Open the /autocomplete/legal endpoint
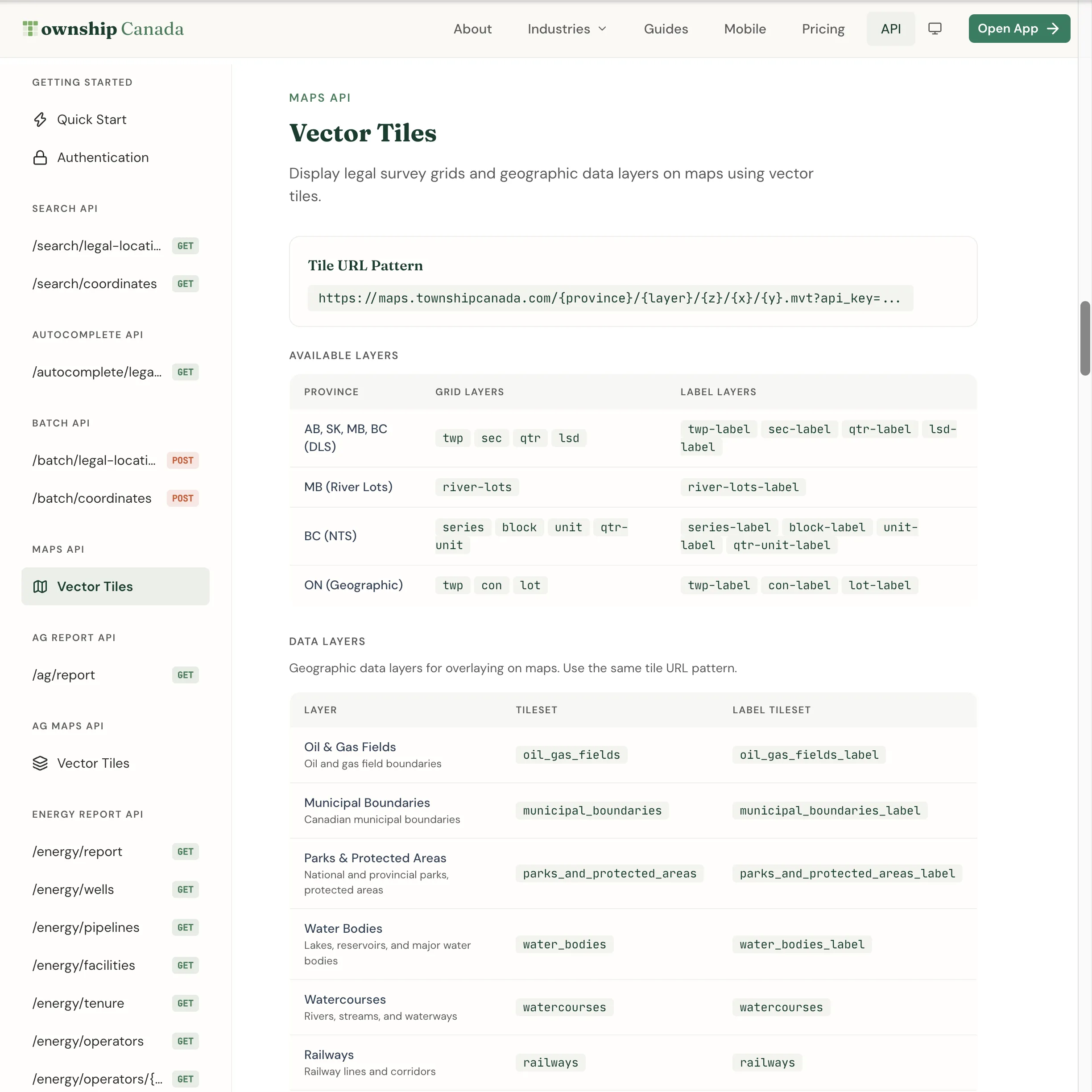Viewport: 1092px width, 1092px height. pos(115,372)
